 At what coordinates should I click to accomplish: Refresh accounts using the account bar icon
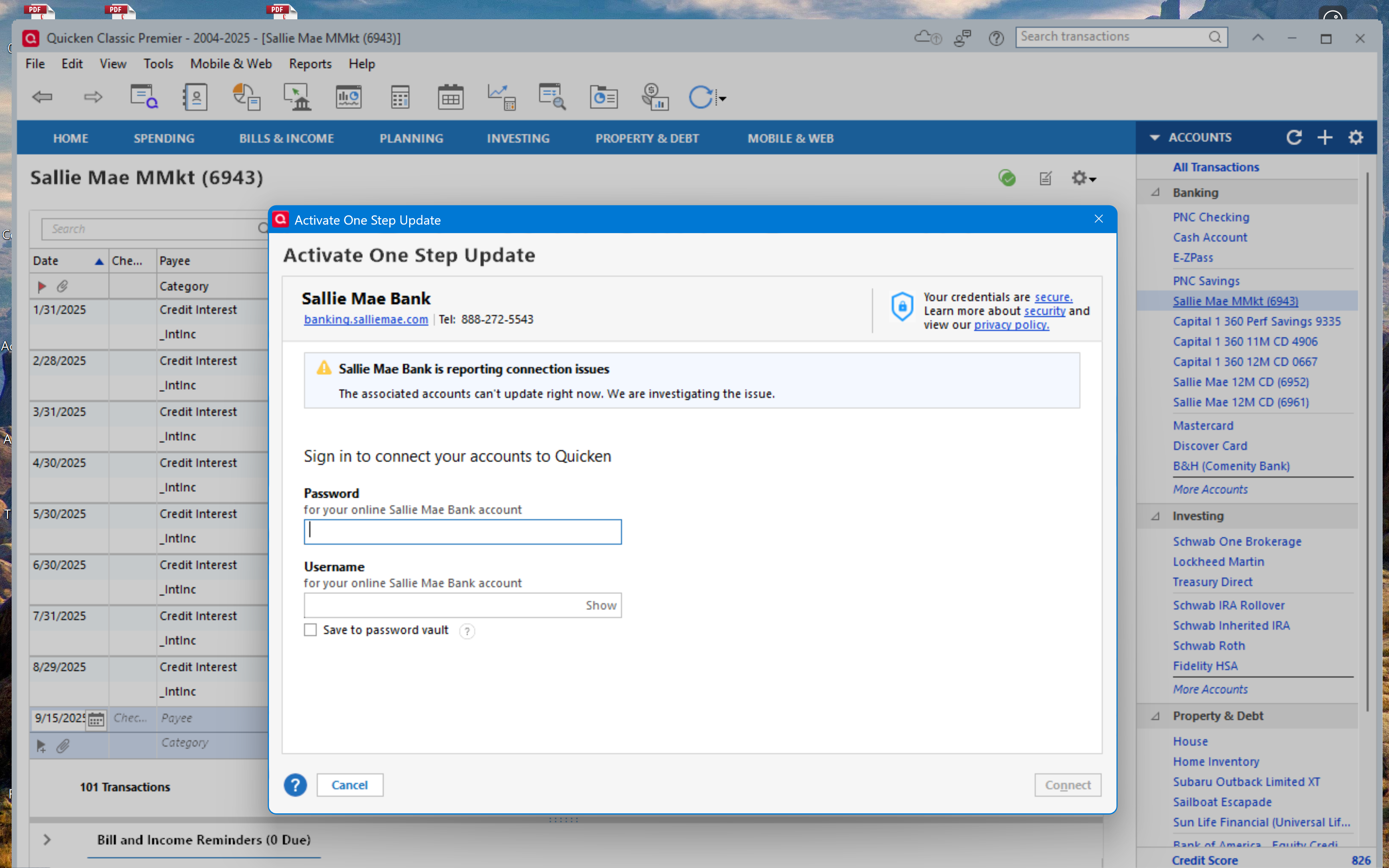pos(1294,138)
